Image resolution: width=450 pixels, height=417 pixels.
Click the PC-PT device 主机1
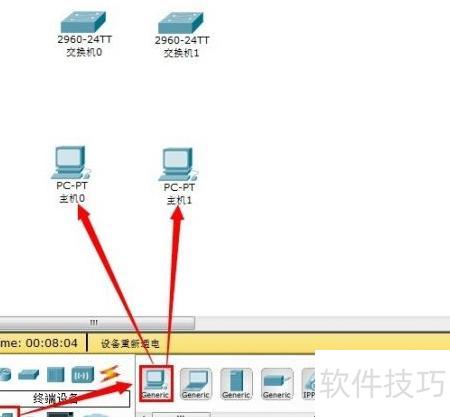178,164
